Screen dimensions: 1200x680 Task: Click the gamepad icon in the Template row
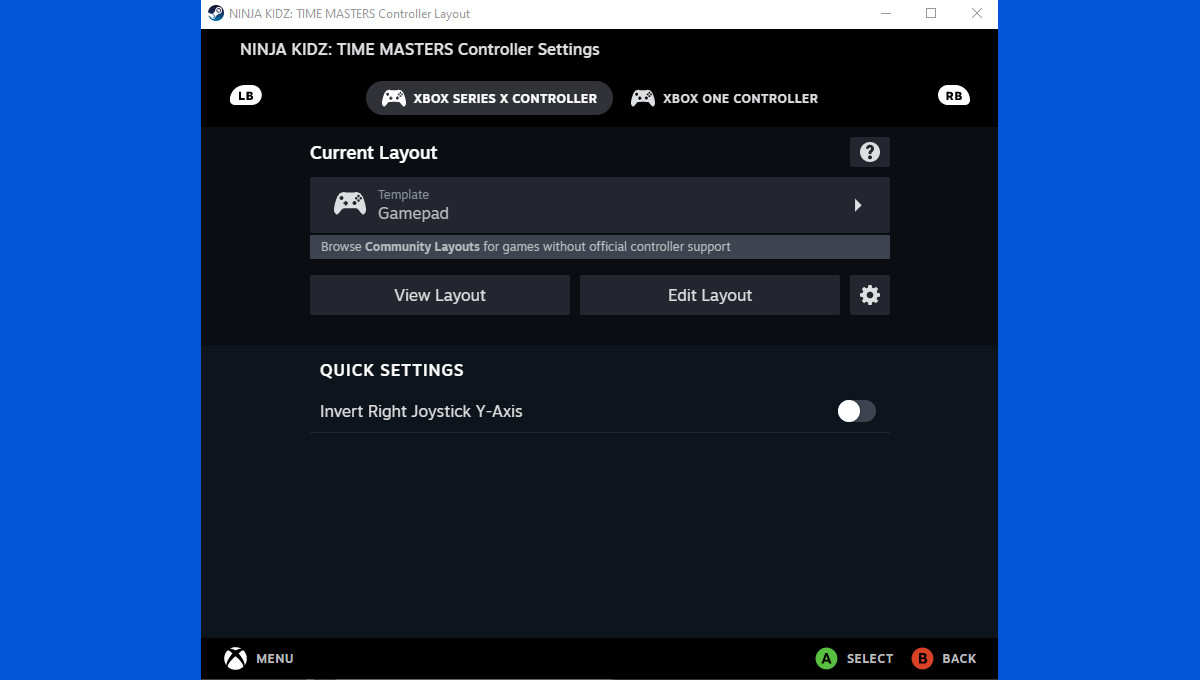[x=349, y=204]
